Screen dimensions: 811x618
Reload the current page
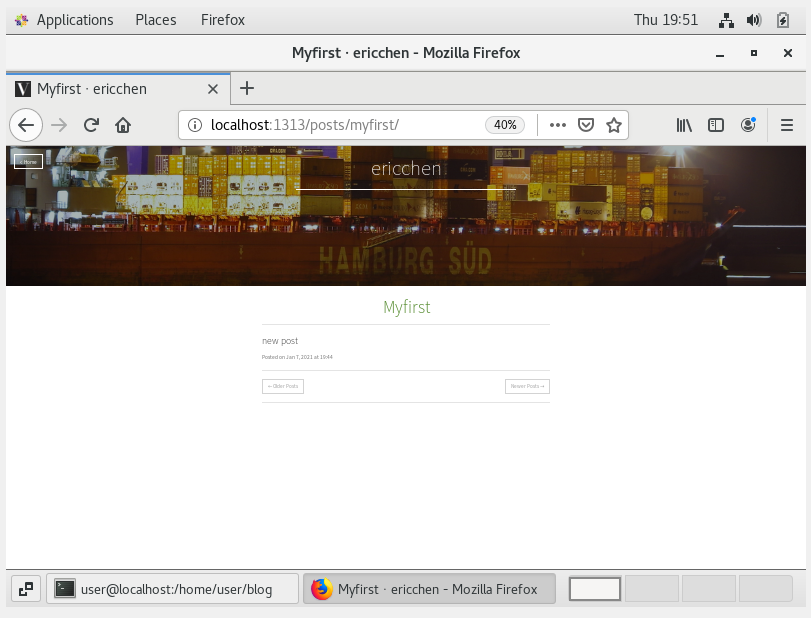[91, 125]
